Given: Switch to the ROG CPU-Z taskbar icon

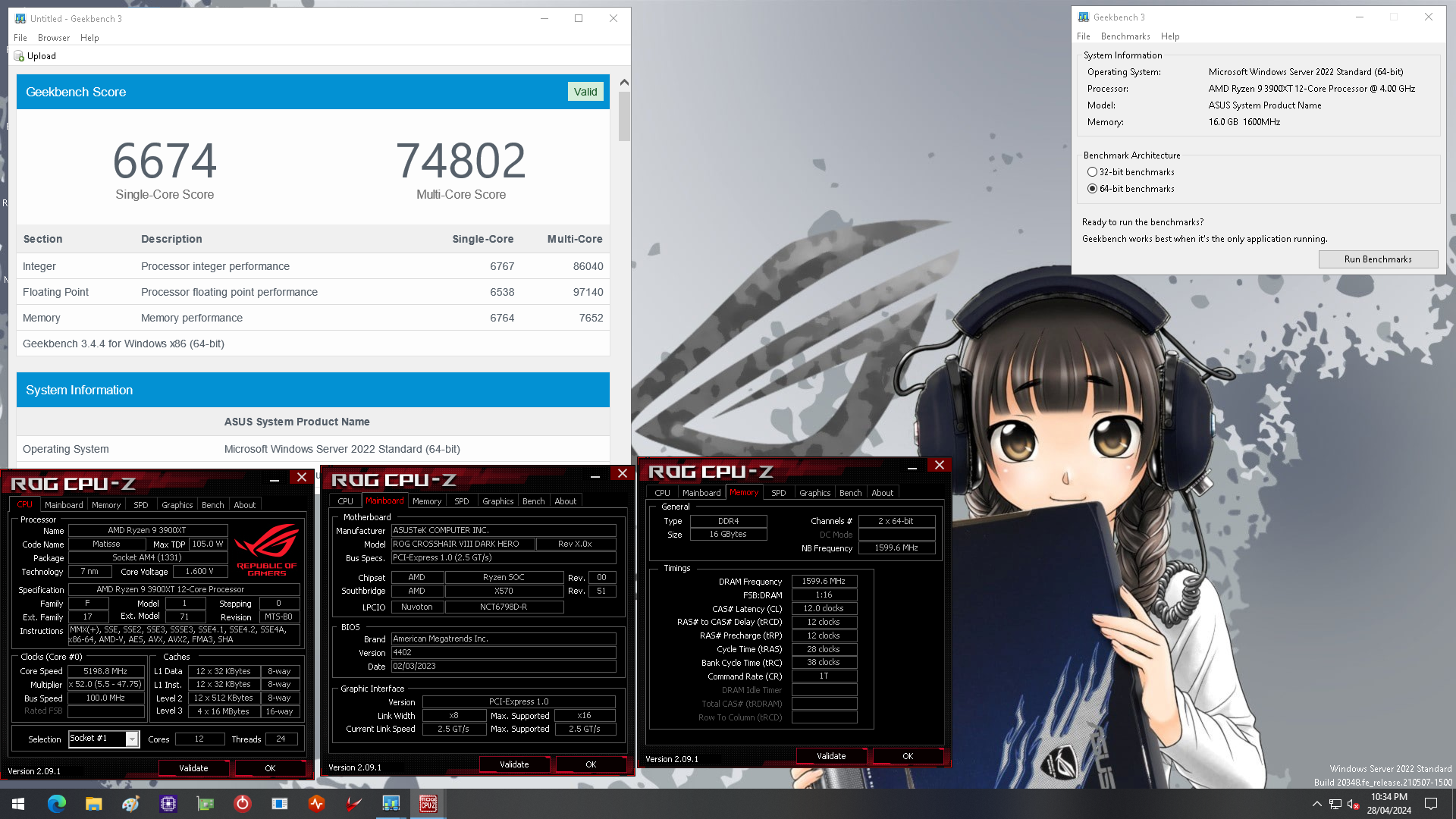Looking at the screenshot, I should coord(428,803).
